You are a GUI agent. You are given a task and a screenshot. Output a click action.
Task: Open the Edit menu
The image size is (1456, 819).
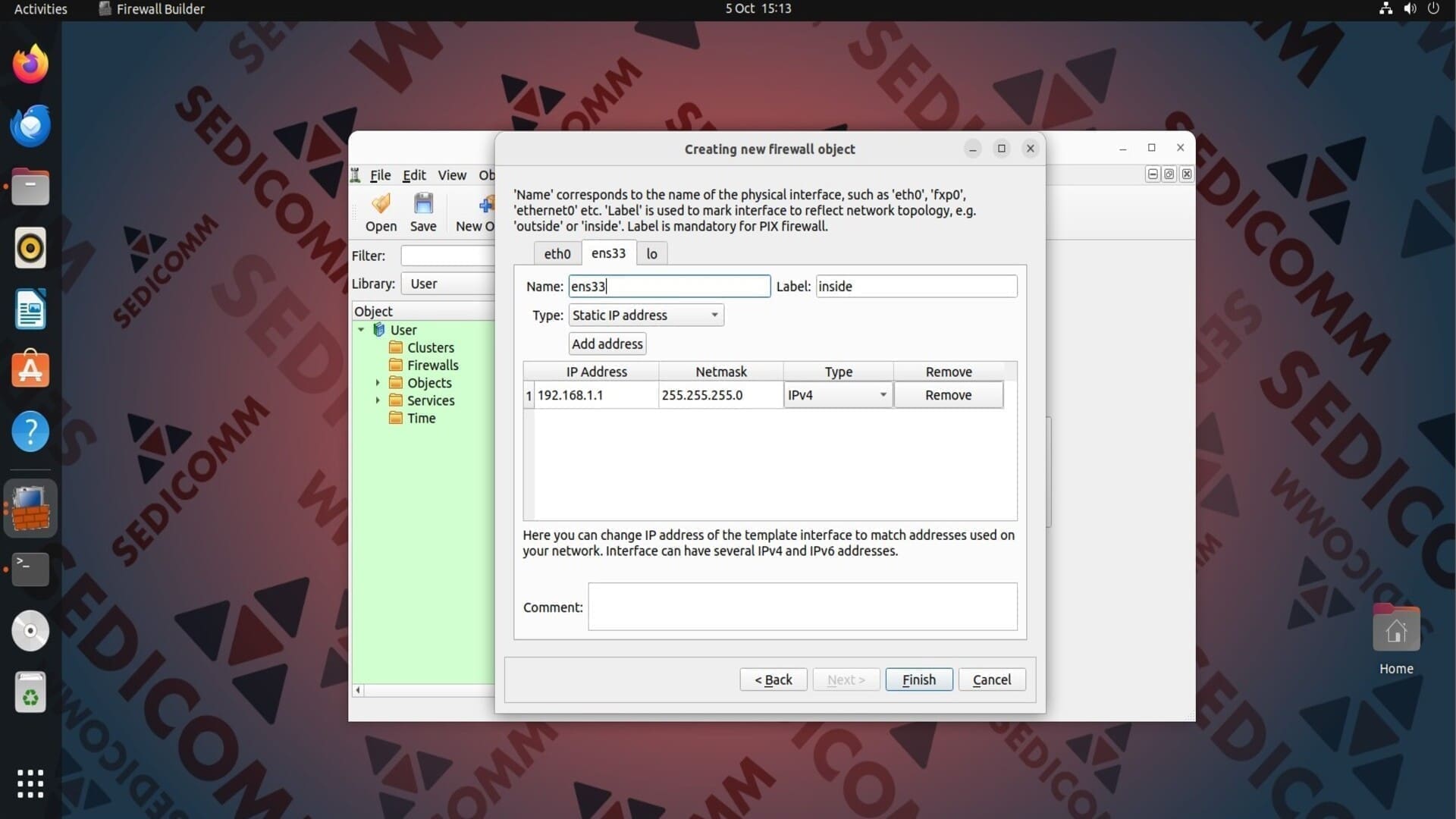point(414,175)
